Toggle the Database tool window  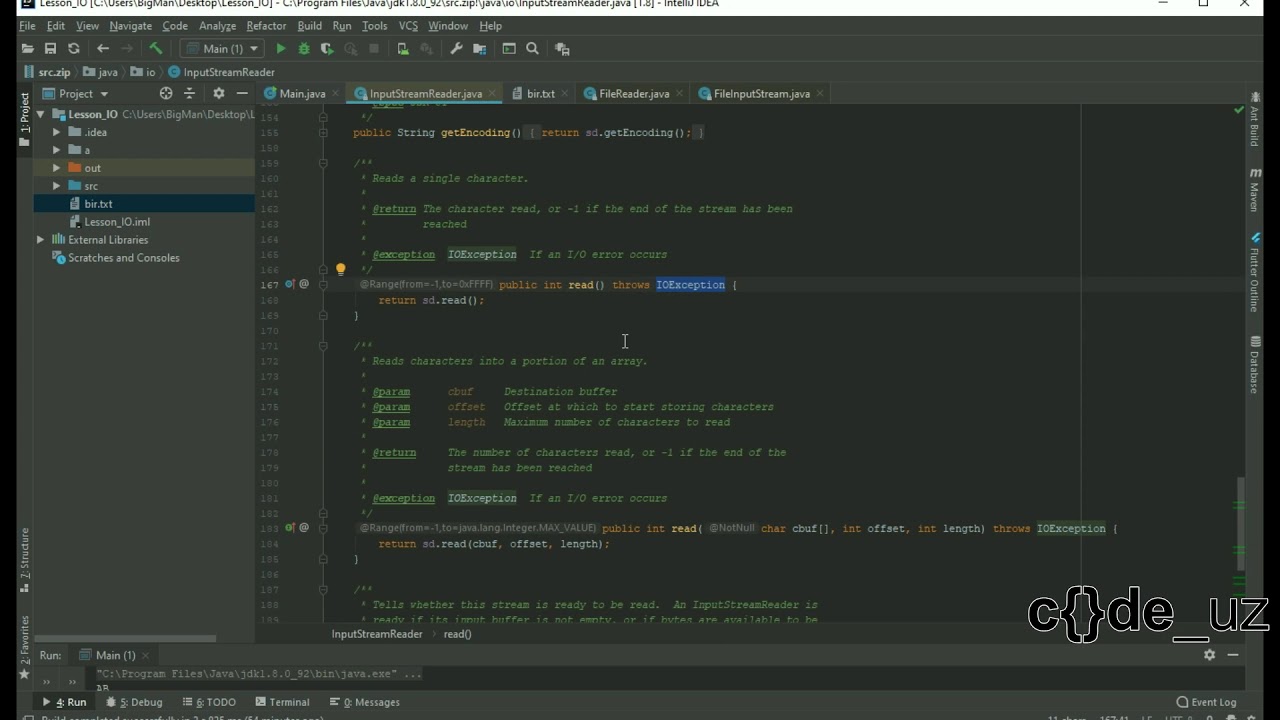(1255, 365)
